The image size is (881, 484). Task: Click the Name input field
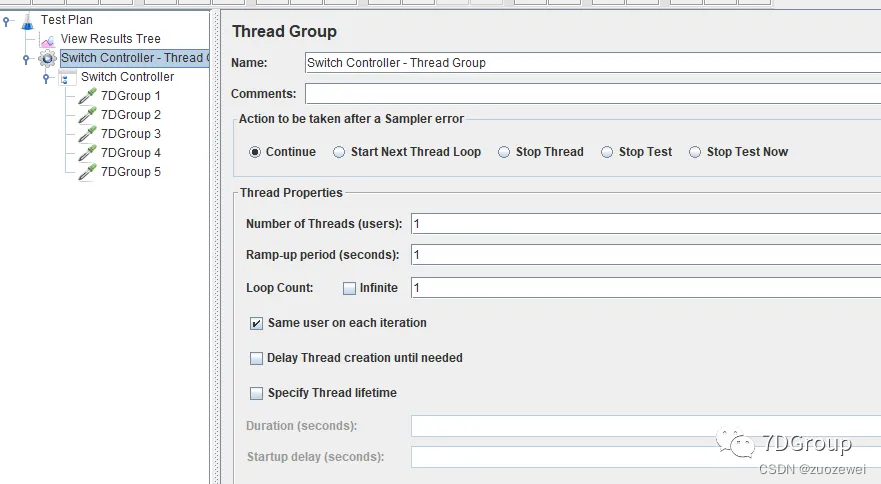tap(593, 63)
